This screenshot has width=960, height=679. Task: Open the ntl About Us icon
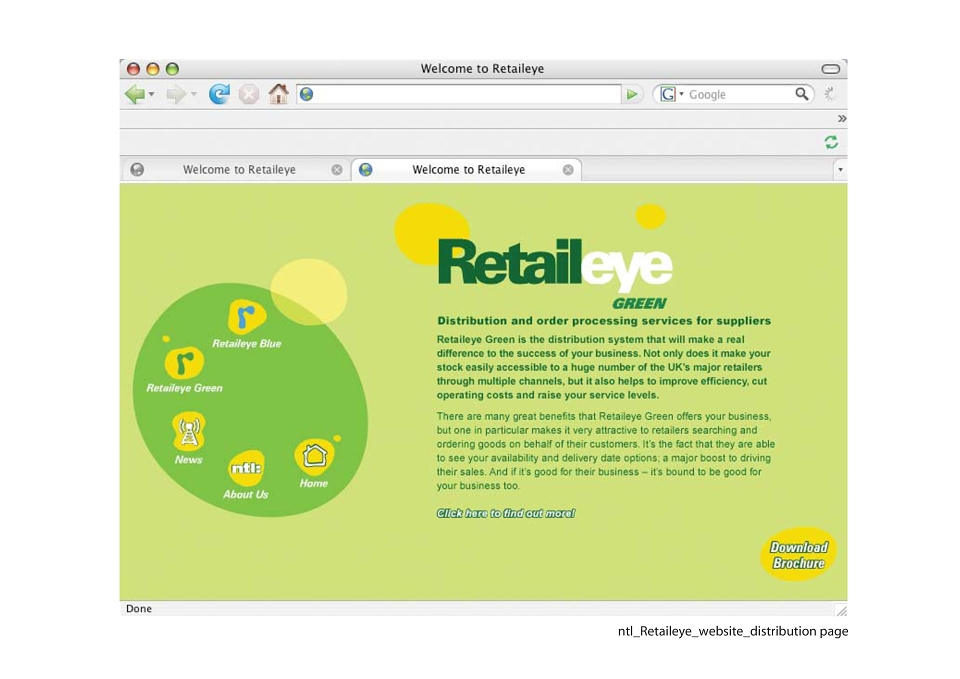click(246, 468)
